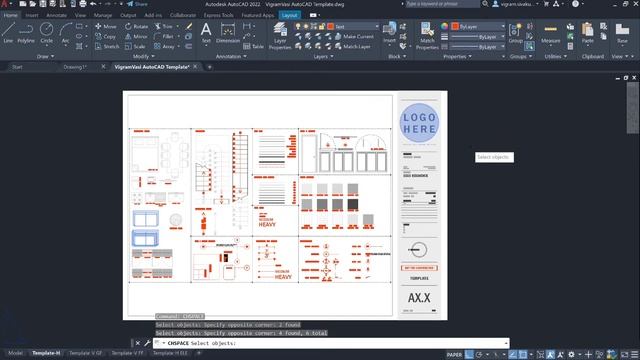Open the Manage ribbon tab

pyautogui.click(x=103, y=15)
